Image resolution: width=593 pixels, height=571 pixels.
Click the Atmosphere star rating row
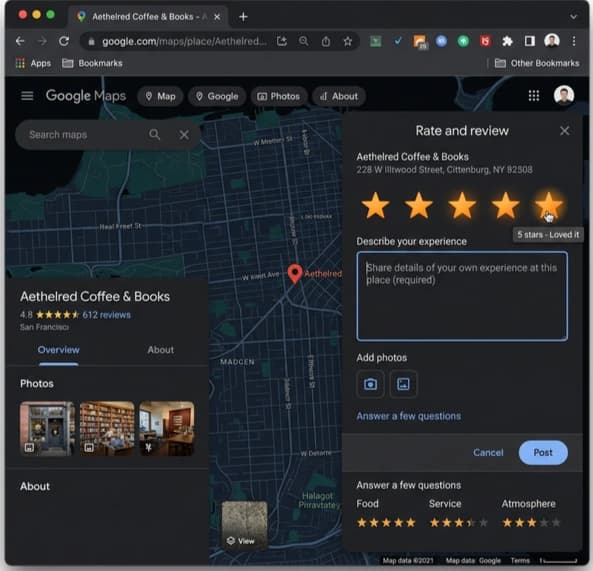tap(531, 523)
